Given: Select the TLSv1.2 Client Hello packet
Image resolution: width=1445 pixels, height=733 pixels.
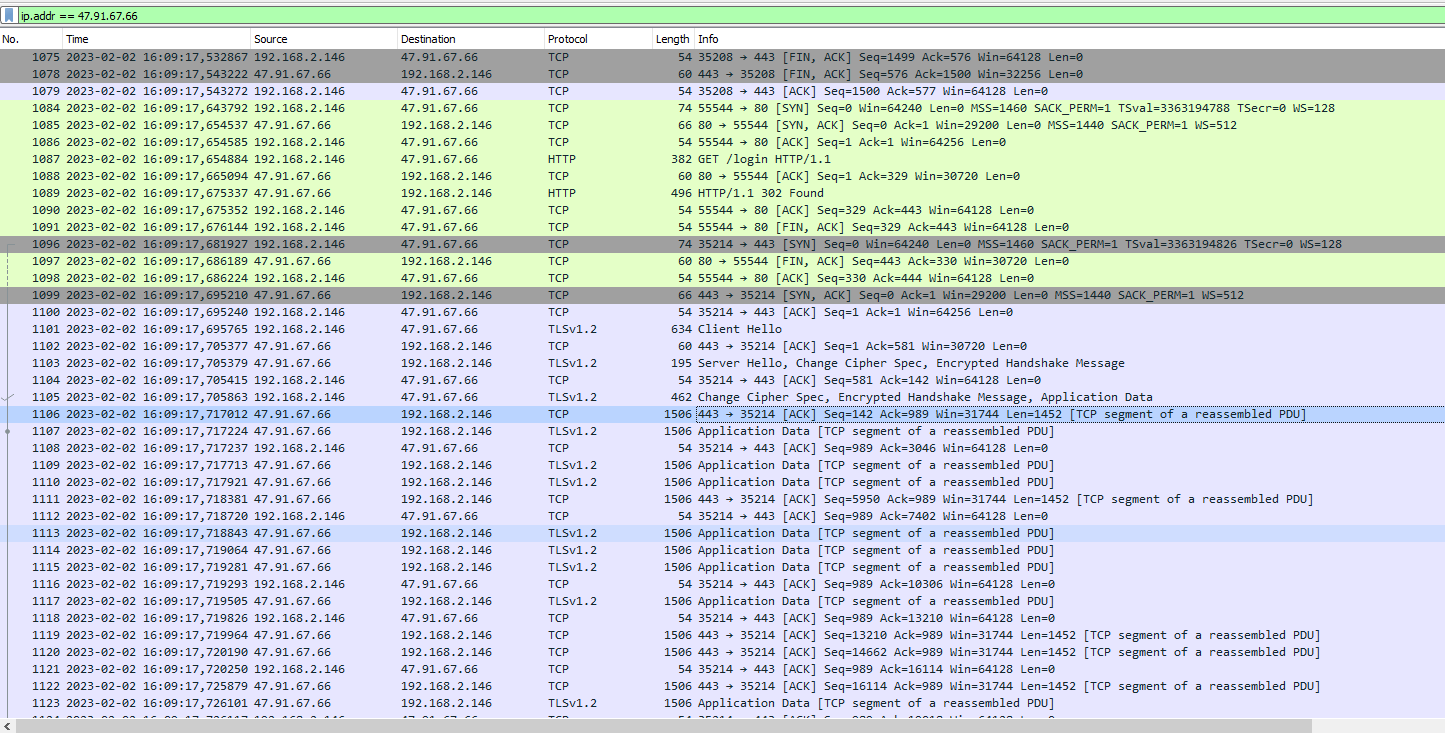Looking at the screenshot, I should point(722,329).
